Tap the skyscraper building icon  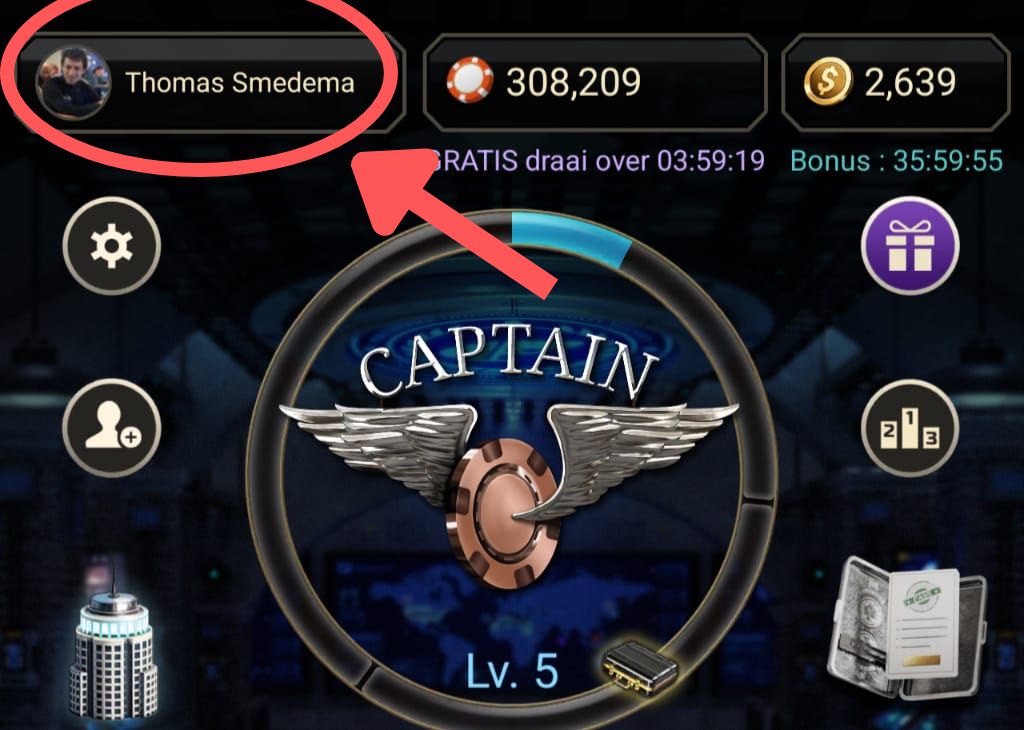[x=113, y=646]
